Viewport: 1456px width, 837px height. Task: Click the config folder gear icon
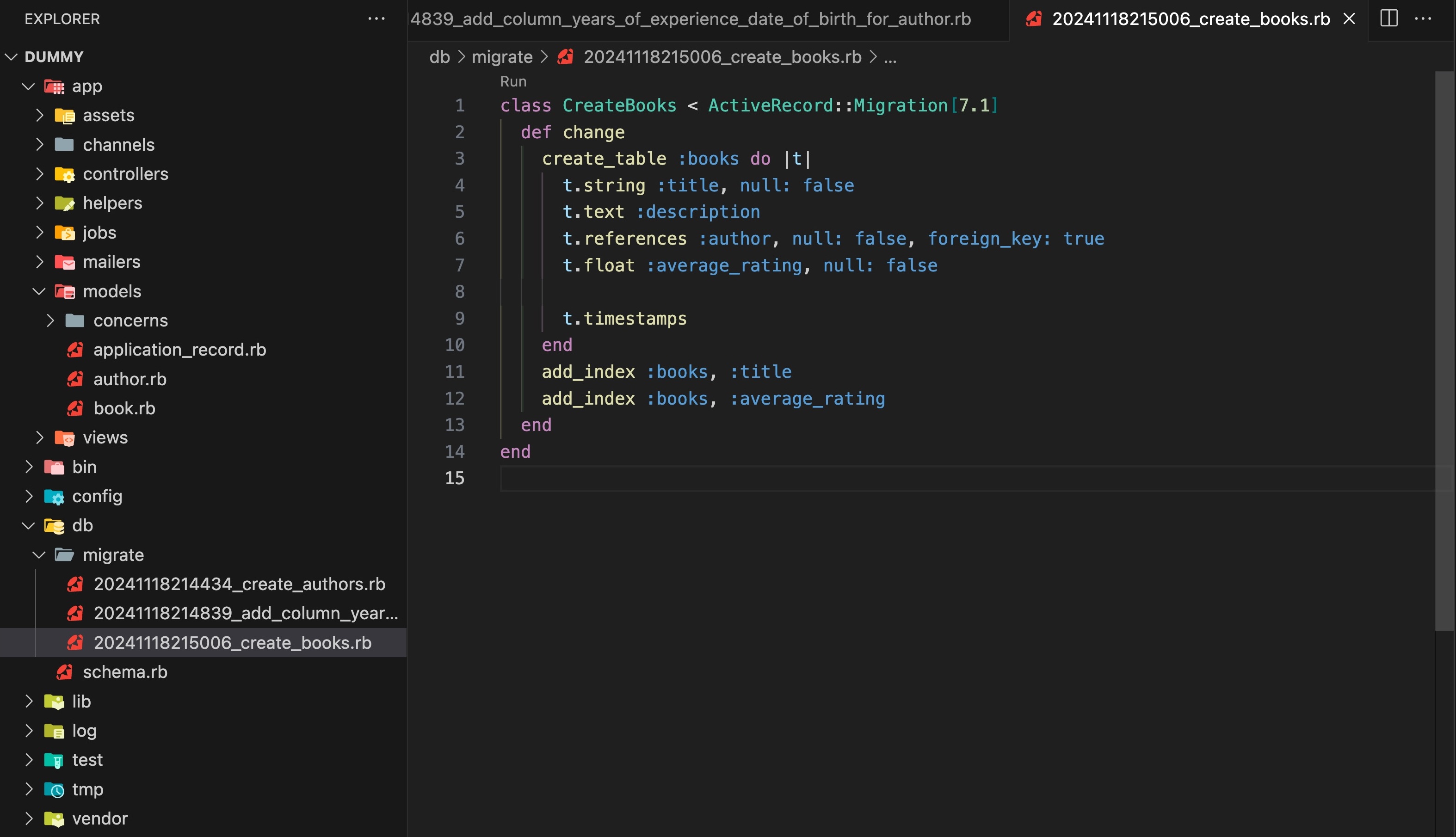[54, 497]
